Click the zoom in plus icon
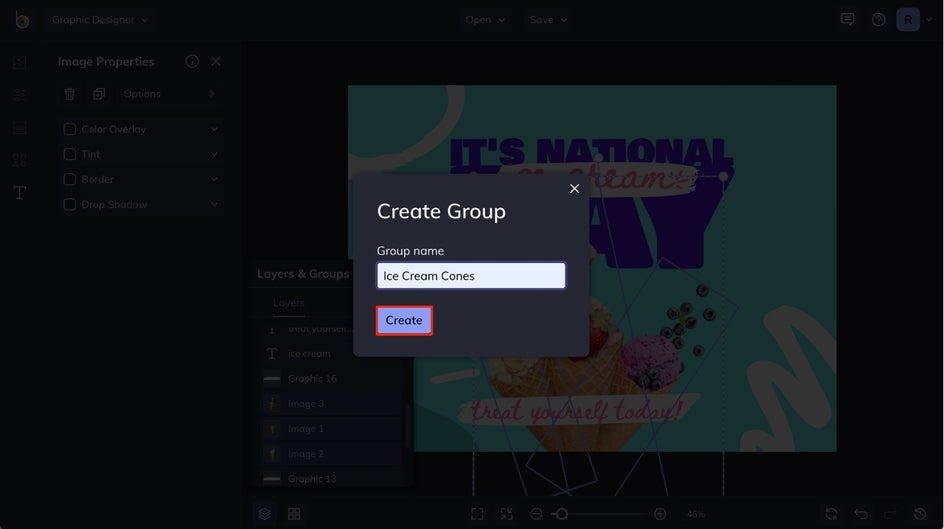 660,514
